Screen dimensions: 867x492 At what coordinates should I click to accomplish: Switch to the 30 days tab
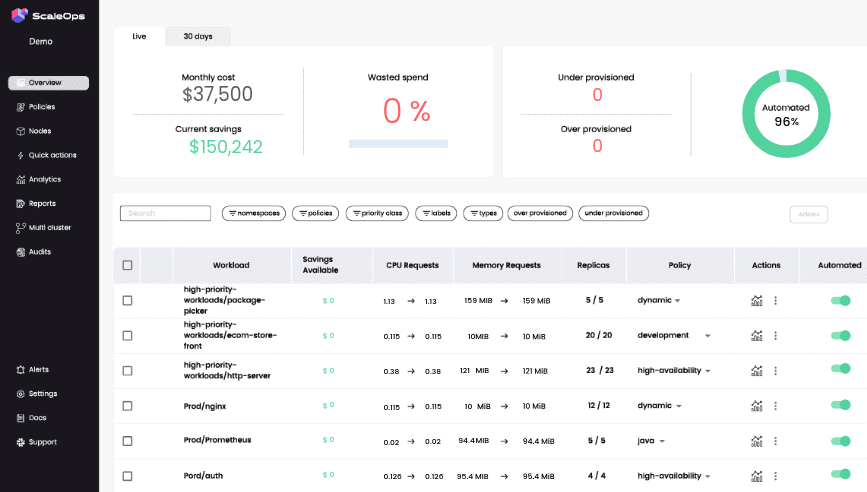[x=198, y=36]
